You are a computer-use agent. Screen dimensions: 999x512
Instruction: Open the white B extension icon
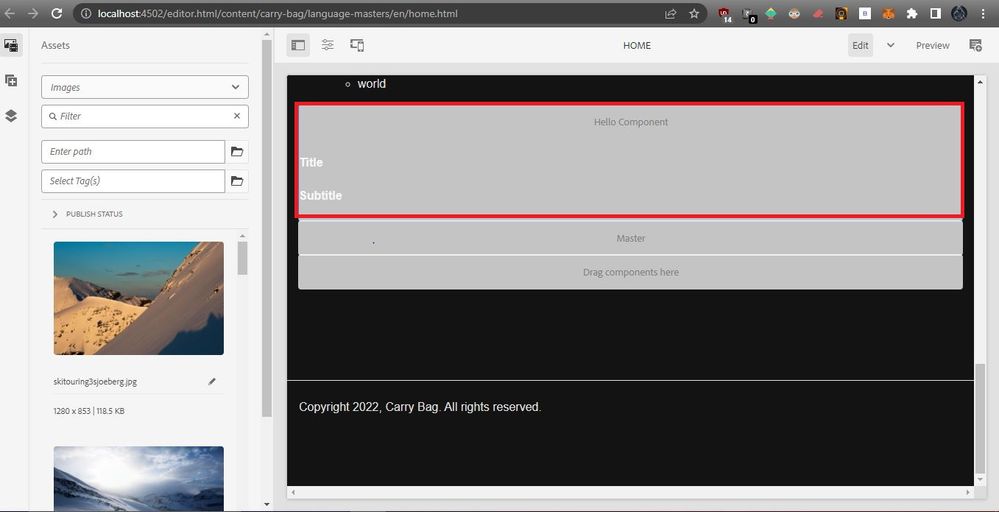(865, 13)
